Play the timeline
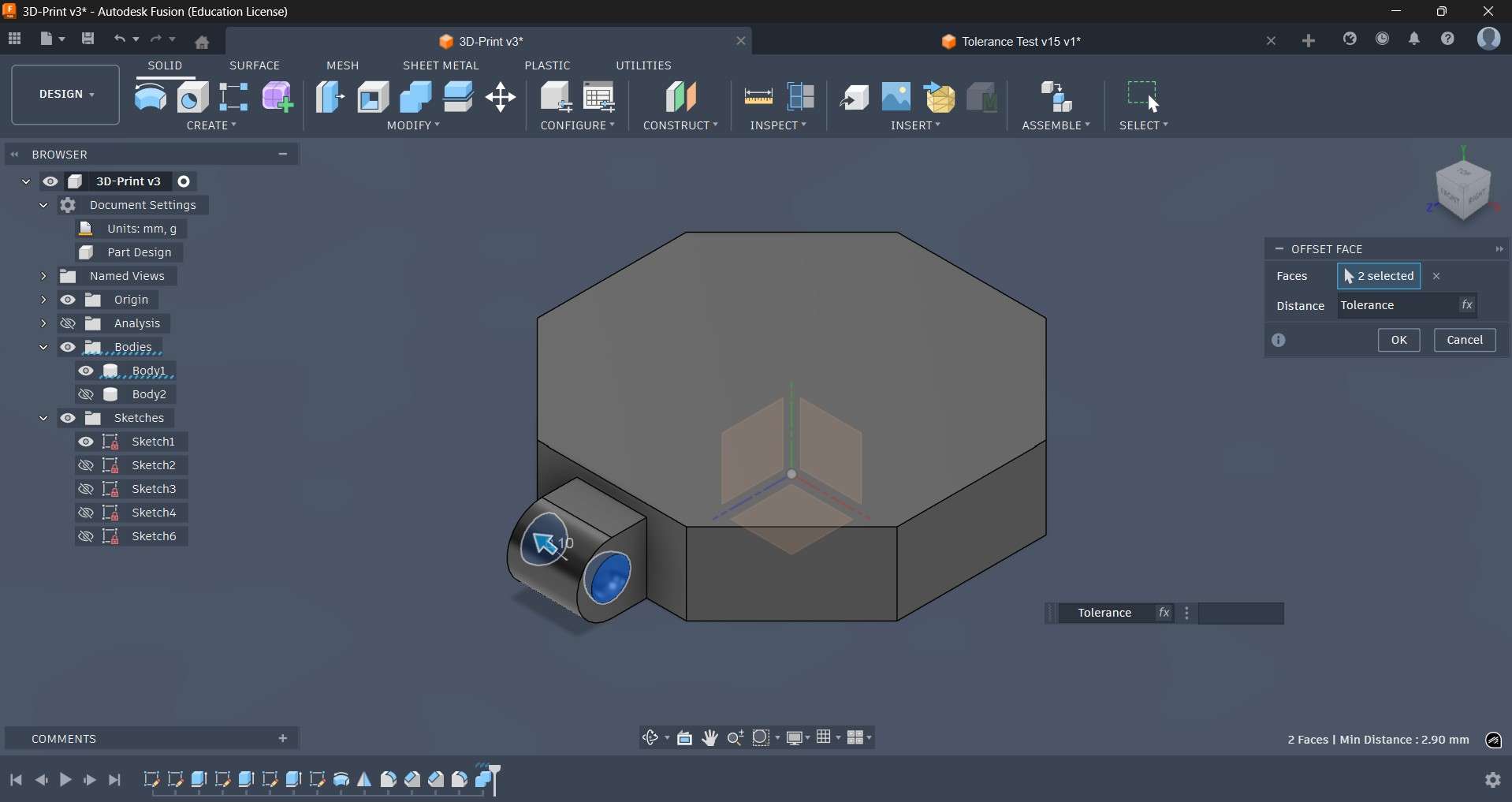Screen dimensions: 1512x802 point(65,781)
